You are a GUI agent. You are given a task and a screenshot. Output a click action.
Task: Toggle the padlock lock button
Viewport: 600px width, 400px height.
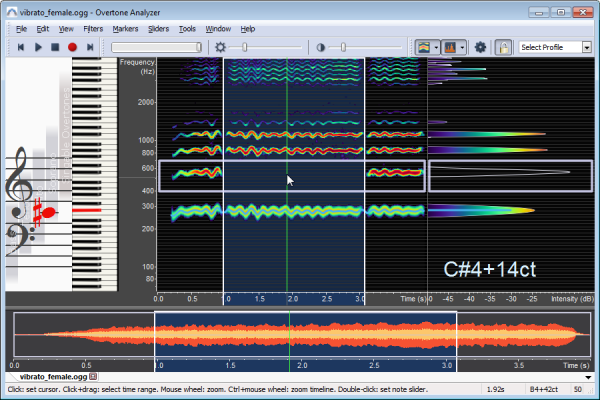(x=504, y=47)
